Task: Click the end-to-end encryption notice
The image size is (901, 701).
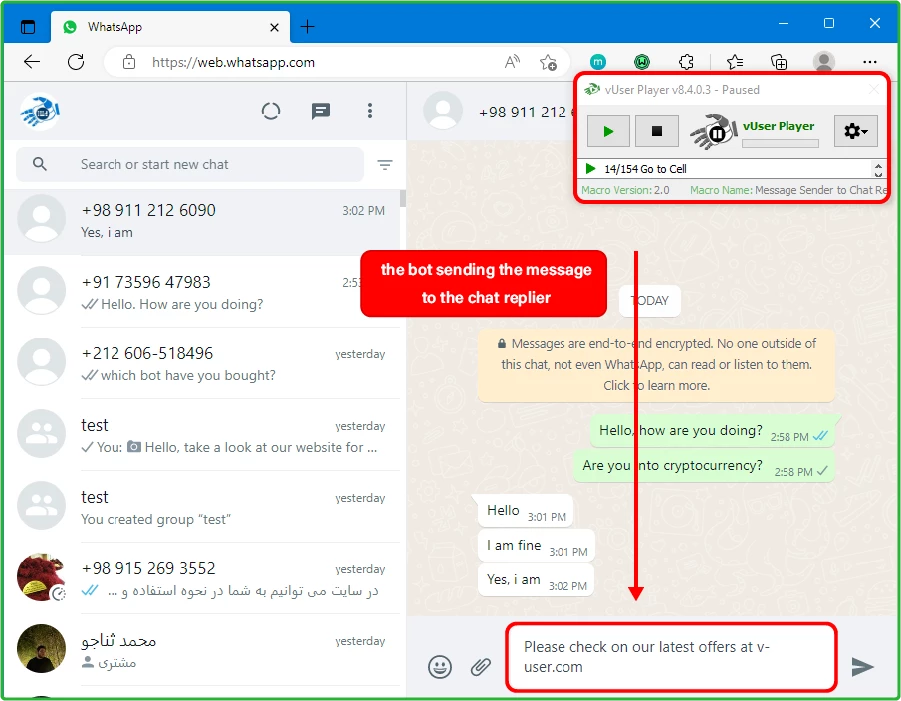Action: pyautogui.click(x=656, y=365)
